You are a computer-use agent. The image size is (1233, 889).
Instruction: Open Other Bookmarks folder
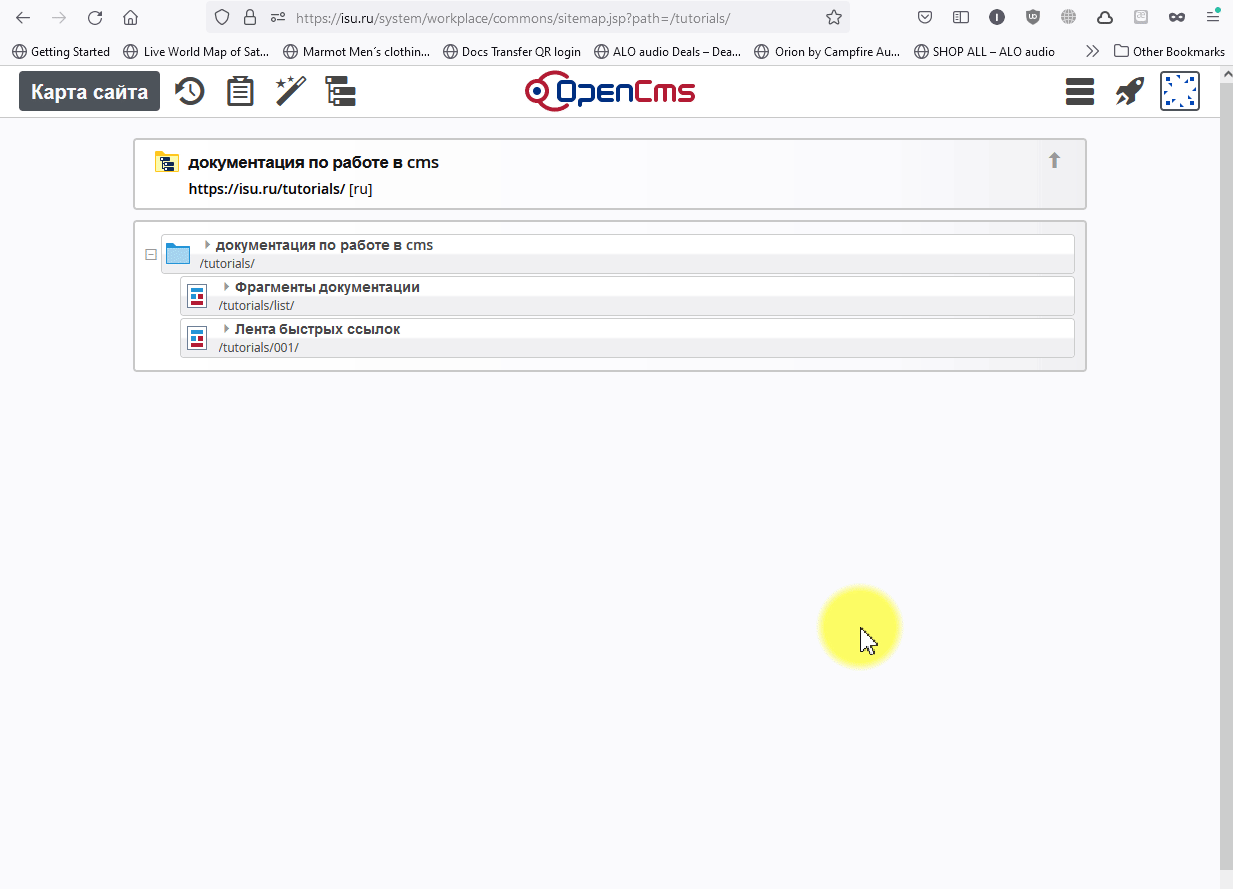[1168, 52]
